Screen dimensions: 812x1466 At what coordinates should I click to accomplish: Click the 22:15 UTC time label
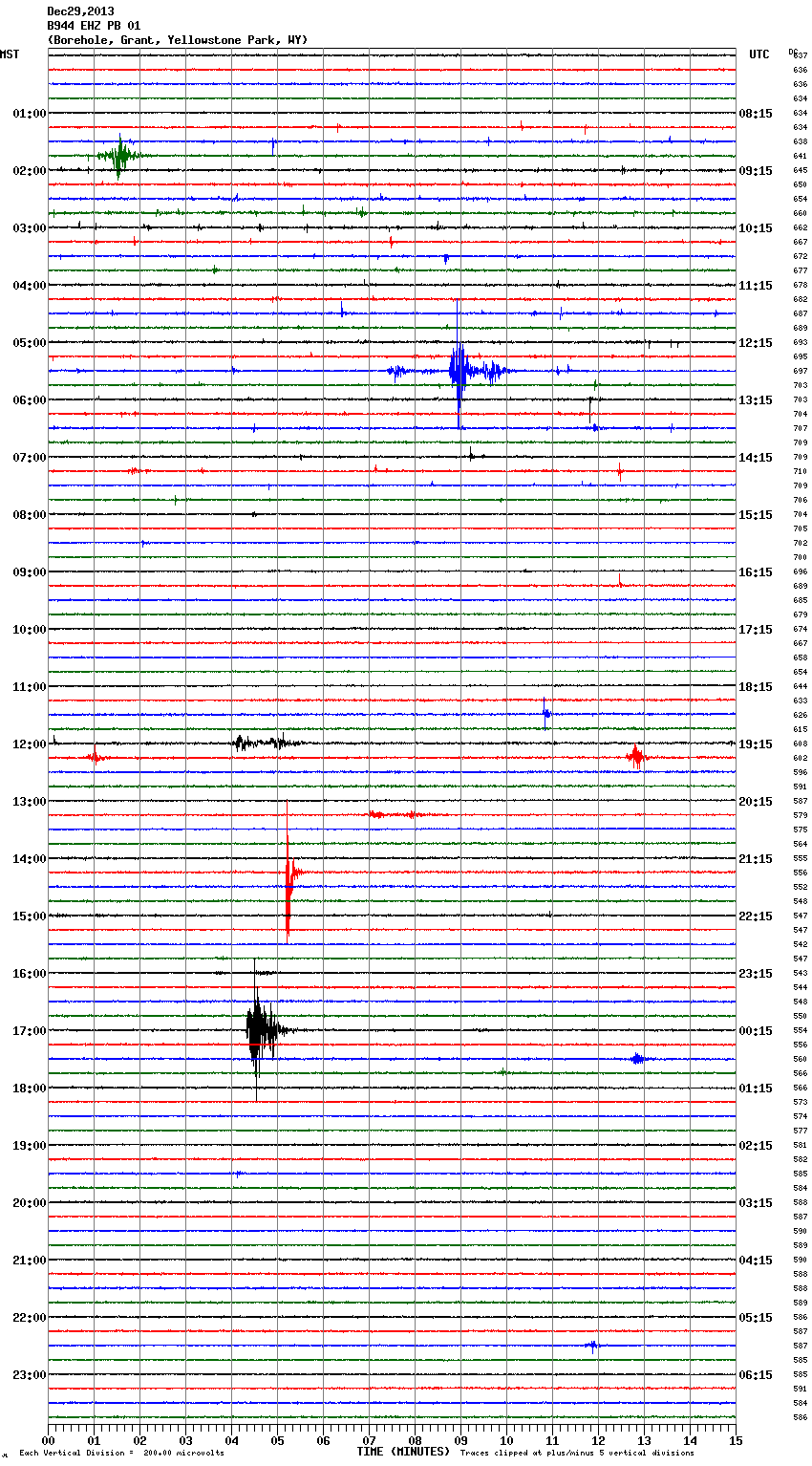pos(756,916)
